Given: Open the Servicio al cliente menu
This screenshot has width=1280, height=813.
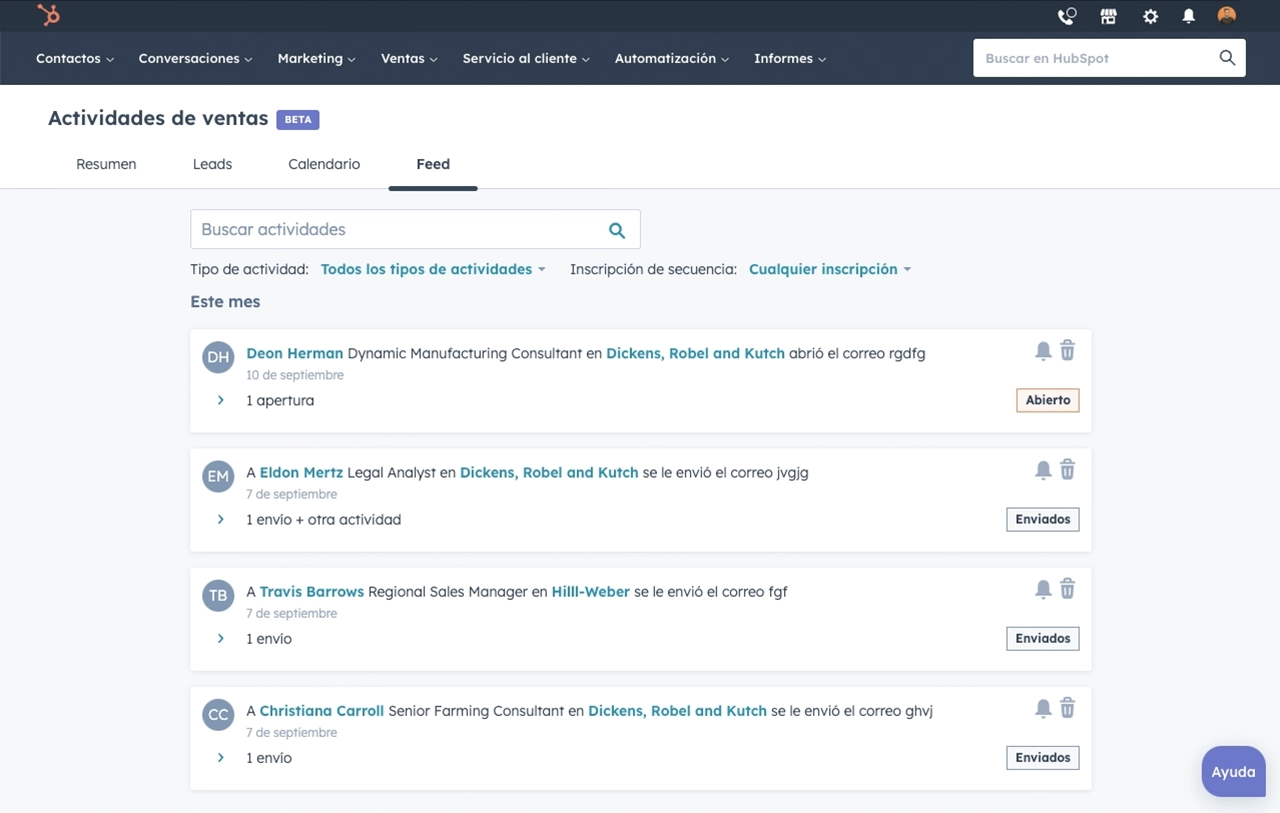Looking at the screenshot, I should 526,58.
